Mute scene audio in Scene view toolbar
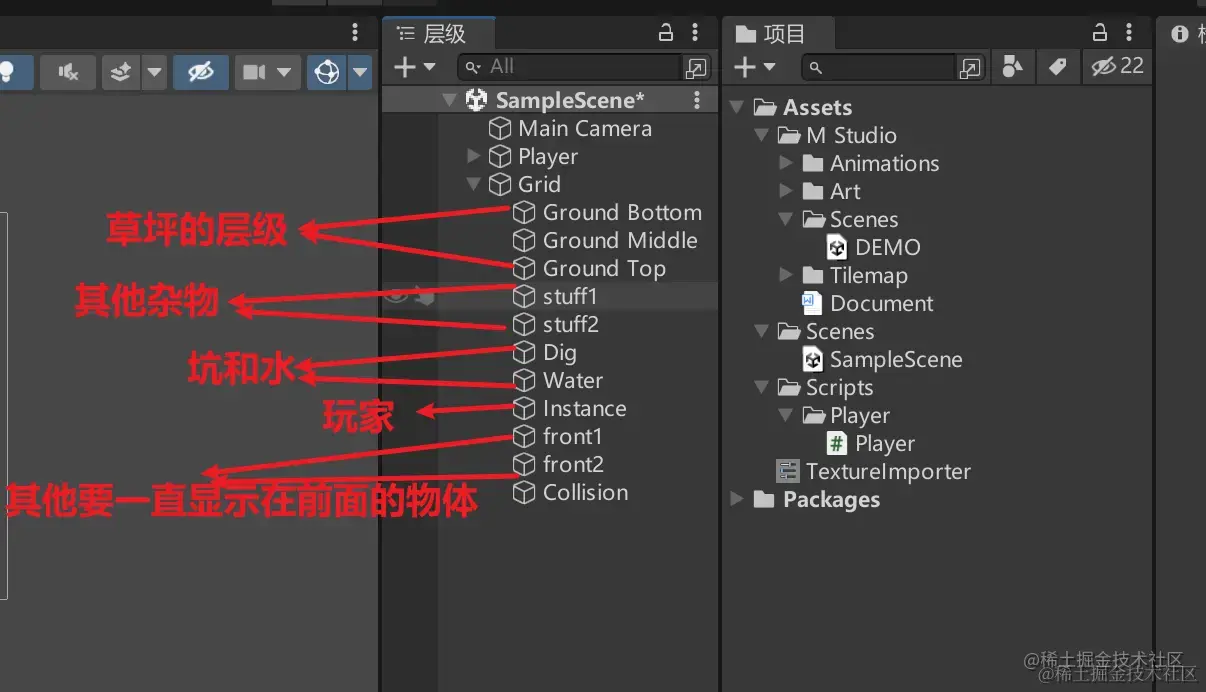 tap(68, 72)
